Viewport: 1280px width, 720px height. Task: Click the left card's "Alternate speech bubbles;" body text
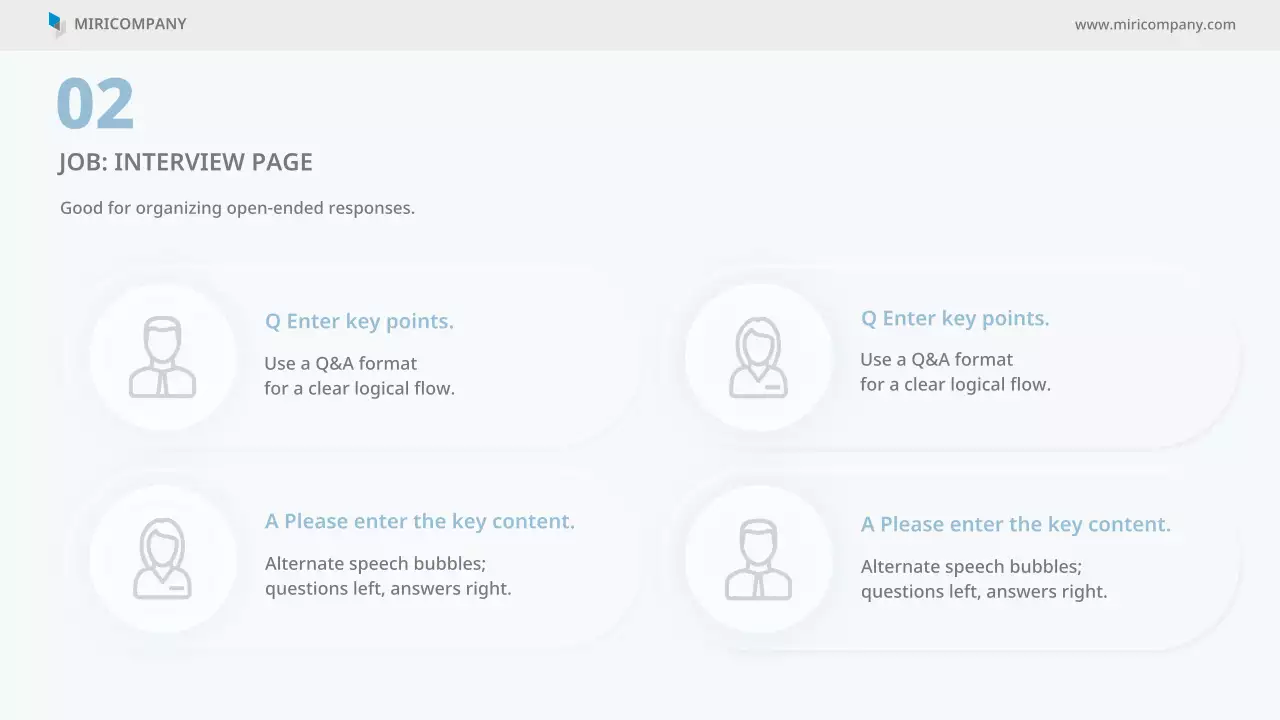click(376, 563)
